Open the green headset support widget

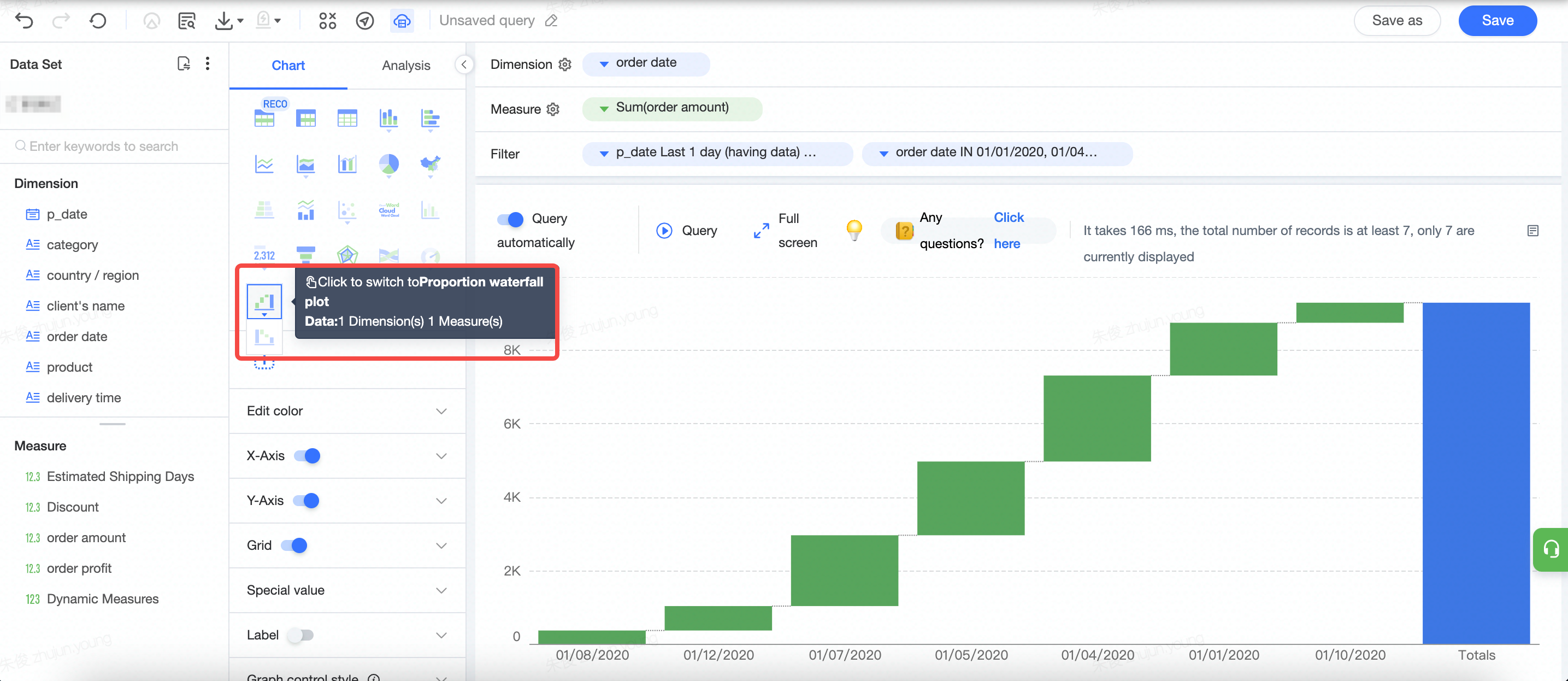pyautogui.click(x=1551, y=549)
